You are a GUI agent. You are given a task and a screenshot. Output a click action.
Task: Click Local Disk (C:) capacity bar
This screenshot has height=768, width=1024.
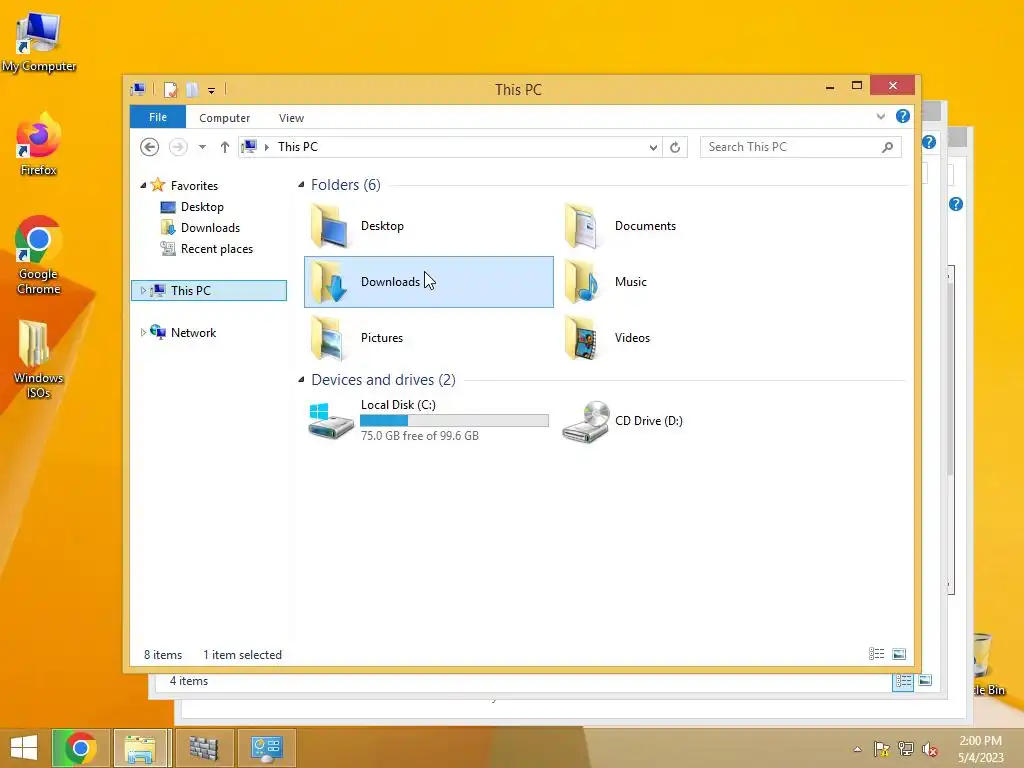pyautogui.click(x=455, y=421)
